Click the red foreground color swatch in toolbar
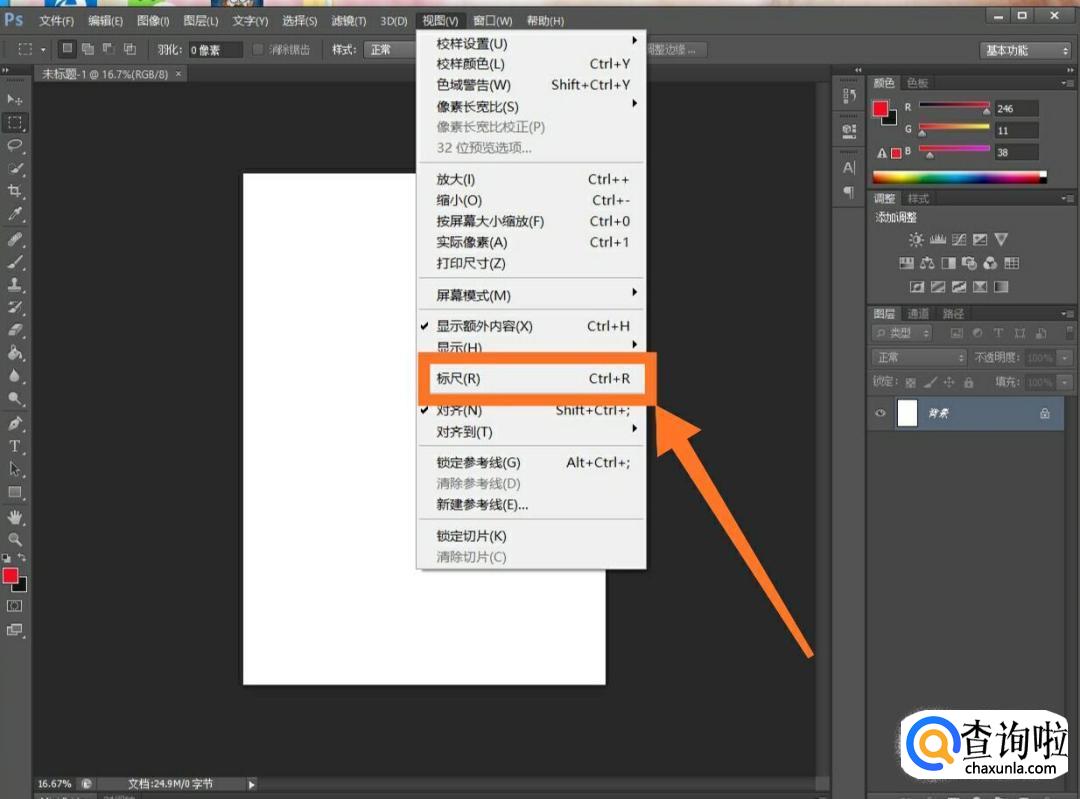This screenshot has width=1080, height=799. click(x=11, y=575)
